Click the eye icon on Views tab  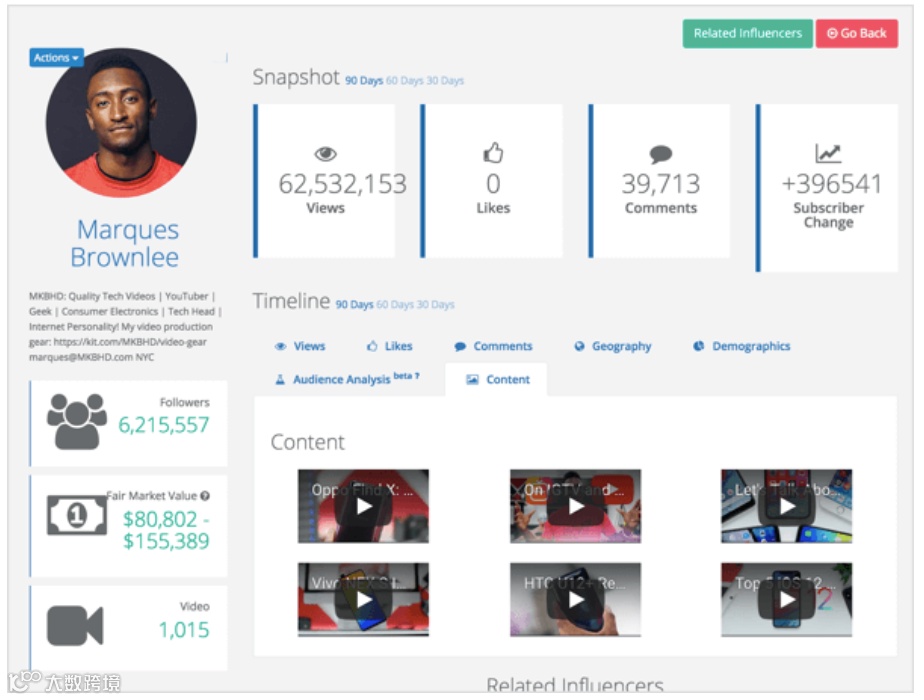coord(280,346)
